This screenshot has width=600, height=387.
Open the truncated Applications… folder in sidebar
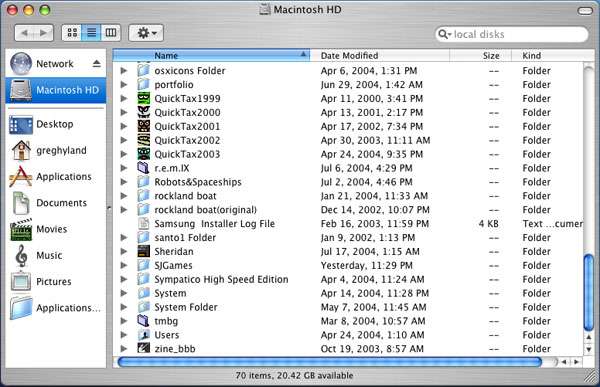(x=55, y=308)
